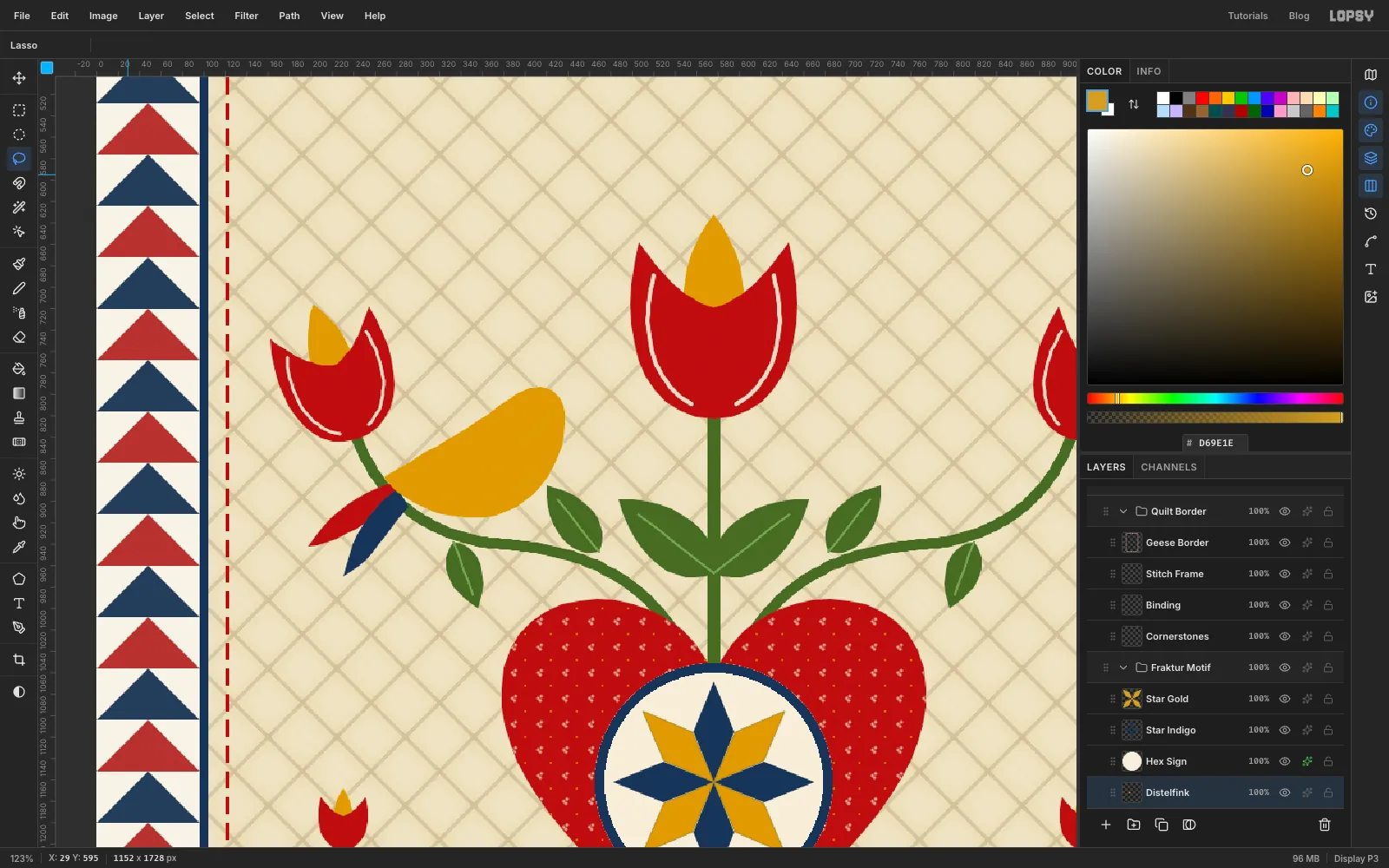This screenshot has height=868, width=1389.
Task: Select the Eraser tool
Action: pyautogui.click(x=19, y=337)
